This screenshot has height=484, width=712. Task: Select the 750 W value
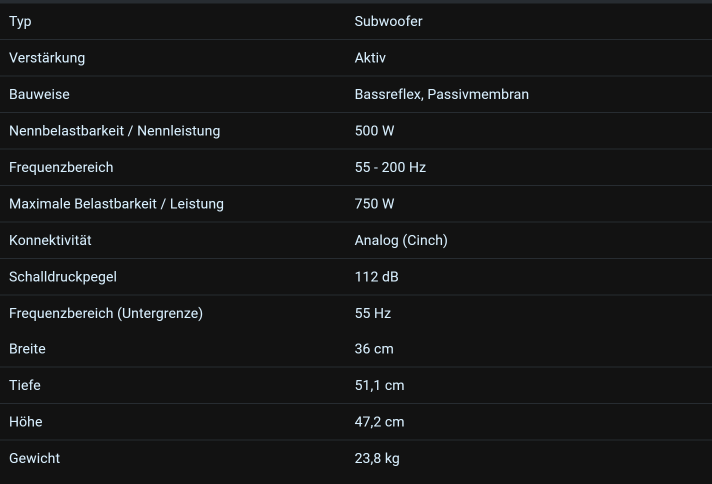[374, 204]
